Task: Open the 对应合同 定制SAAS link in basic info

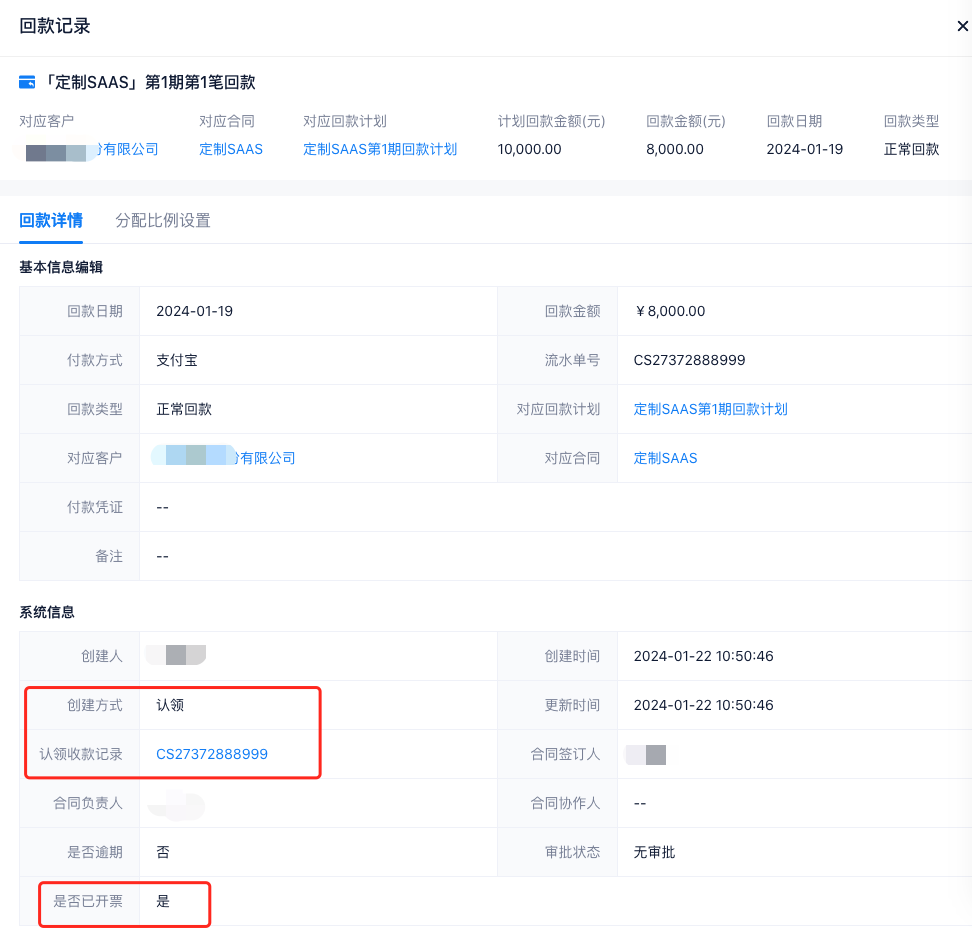Action: (x=665, y=459)
